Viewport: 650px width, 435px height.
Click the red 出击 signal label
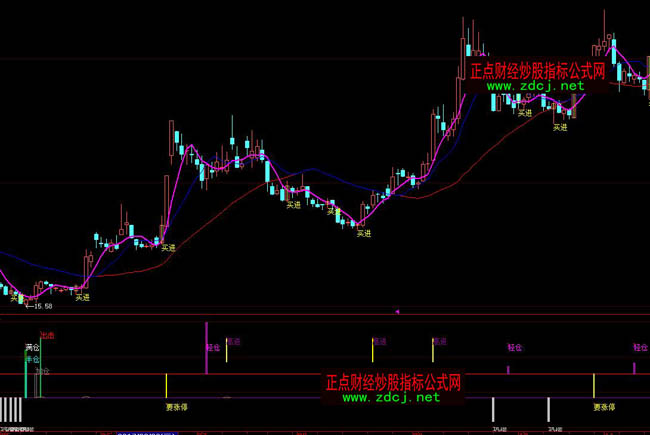pos(47,337)
